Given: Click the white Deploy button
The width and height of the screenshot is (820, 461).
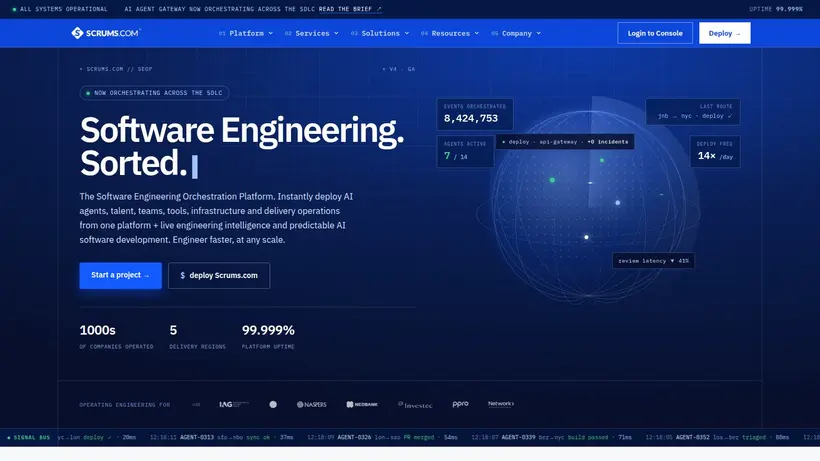Looking at the screenshot, I should [724, 33].
